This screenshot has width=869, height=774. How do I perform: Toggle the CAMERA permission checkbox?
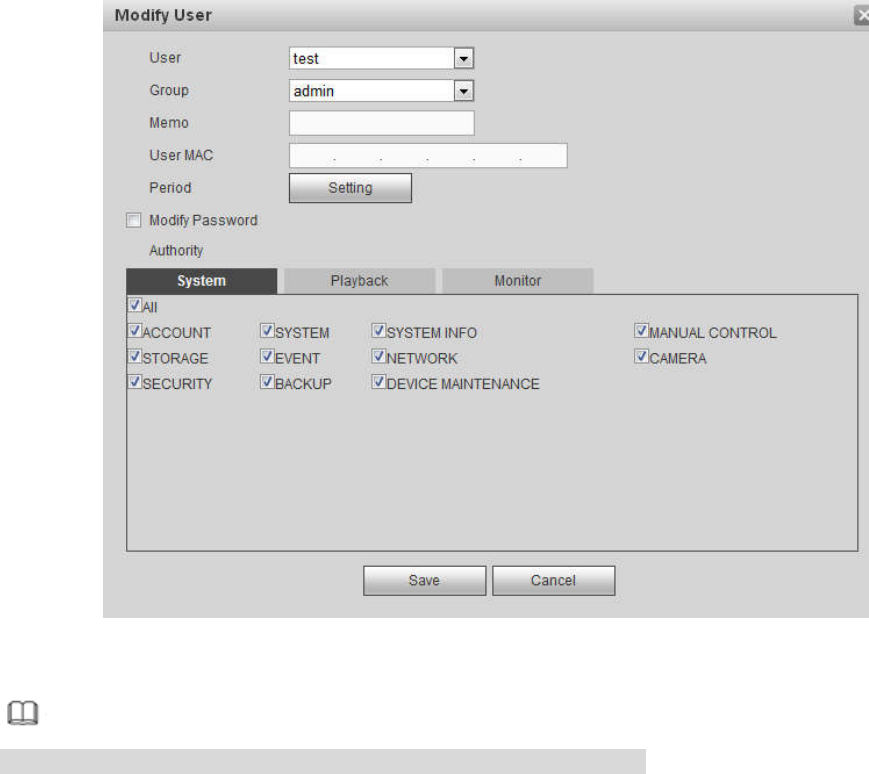[x=641, y=356]
